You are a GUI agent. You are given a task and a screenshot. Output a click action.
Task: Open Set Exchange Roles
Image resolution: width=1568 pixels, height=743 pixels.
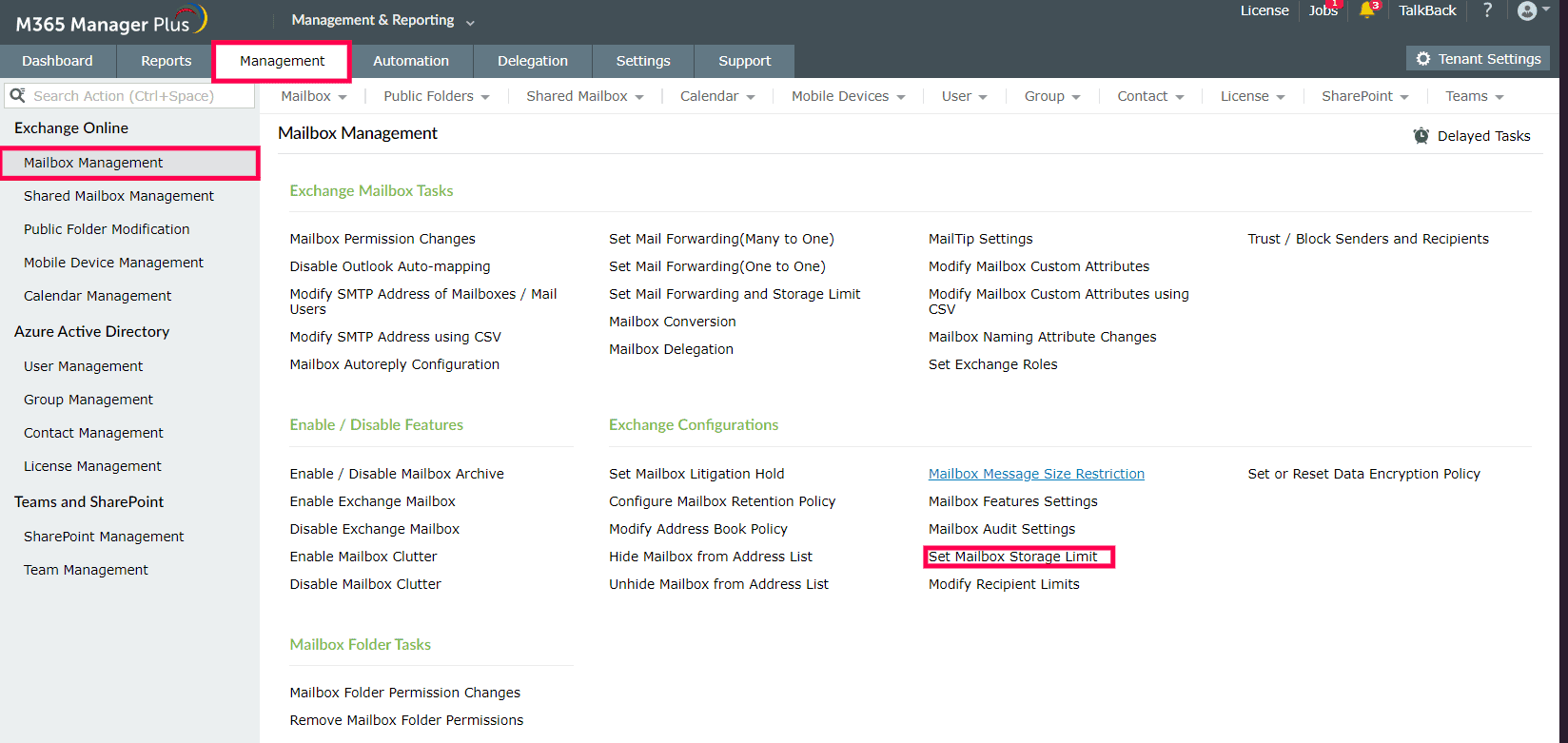click(x=993, y=364)
